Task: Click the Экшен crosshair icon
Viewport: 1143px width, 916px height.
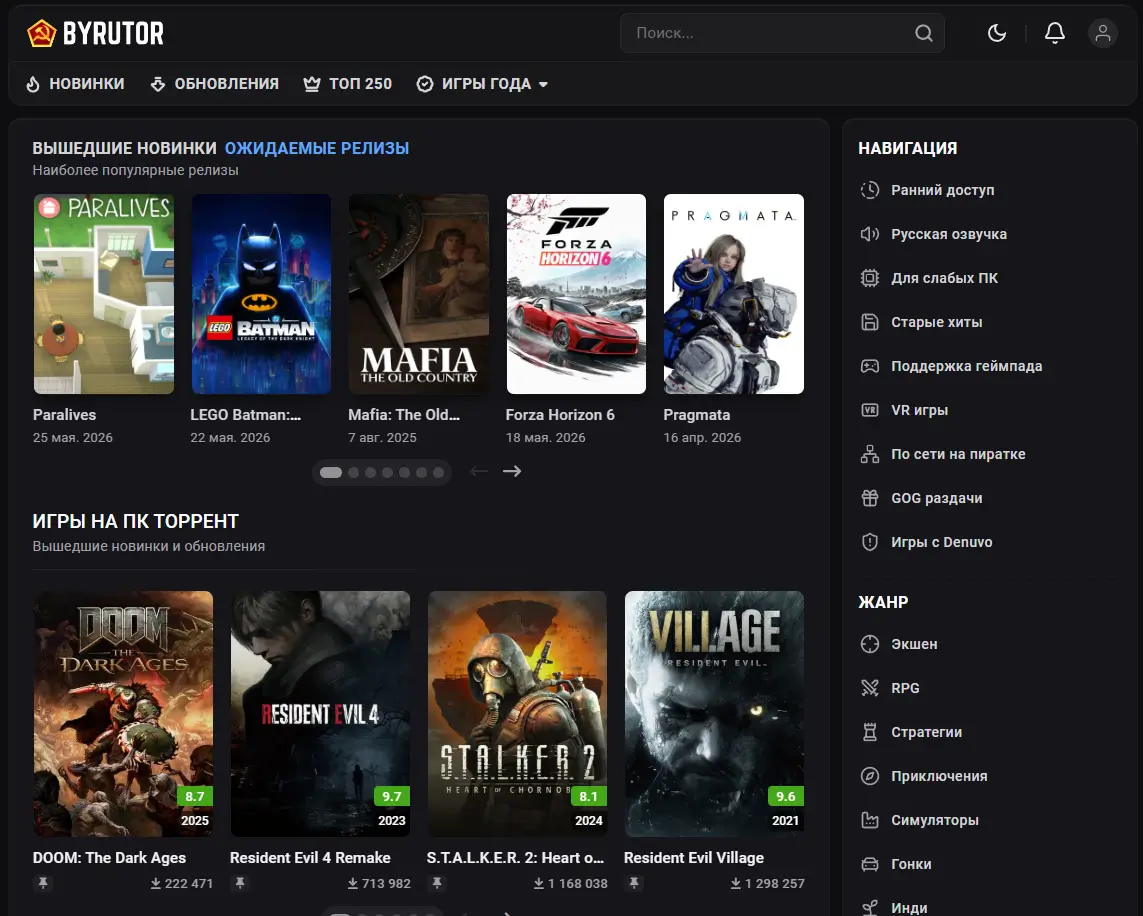Action: [870, 644]
